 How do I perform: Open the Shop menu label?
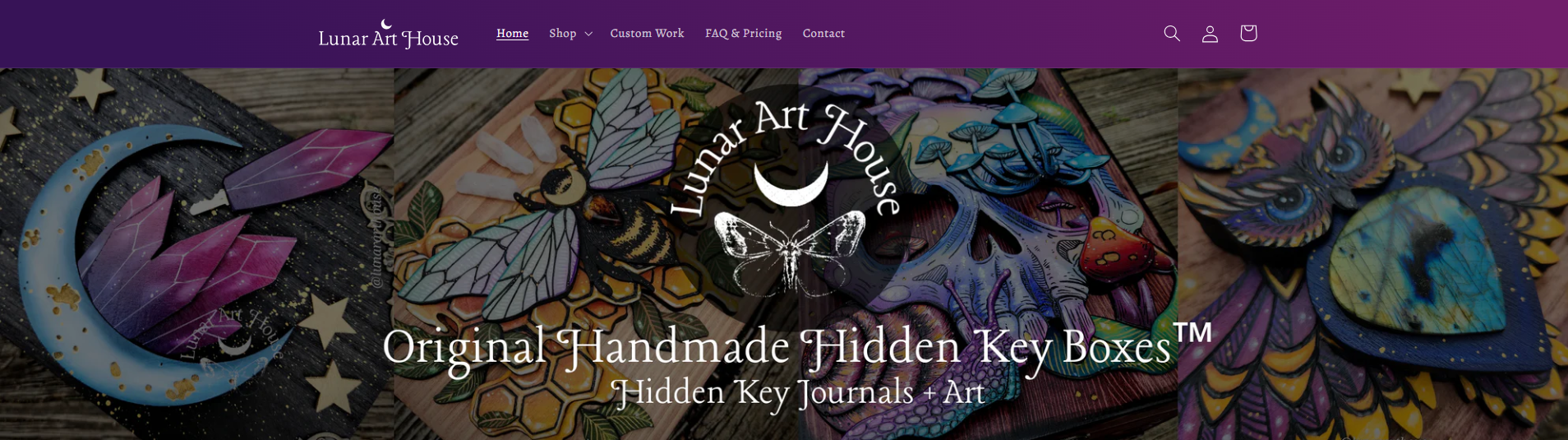(x=563, y=34)
